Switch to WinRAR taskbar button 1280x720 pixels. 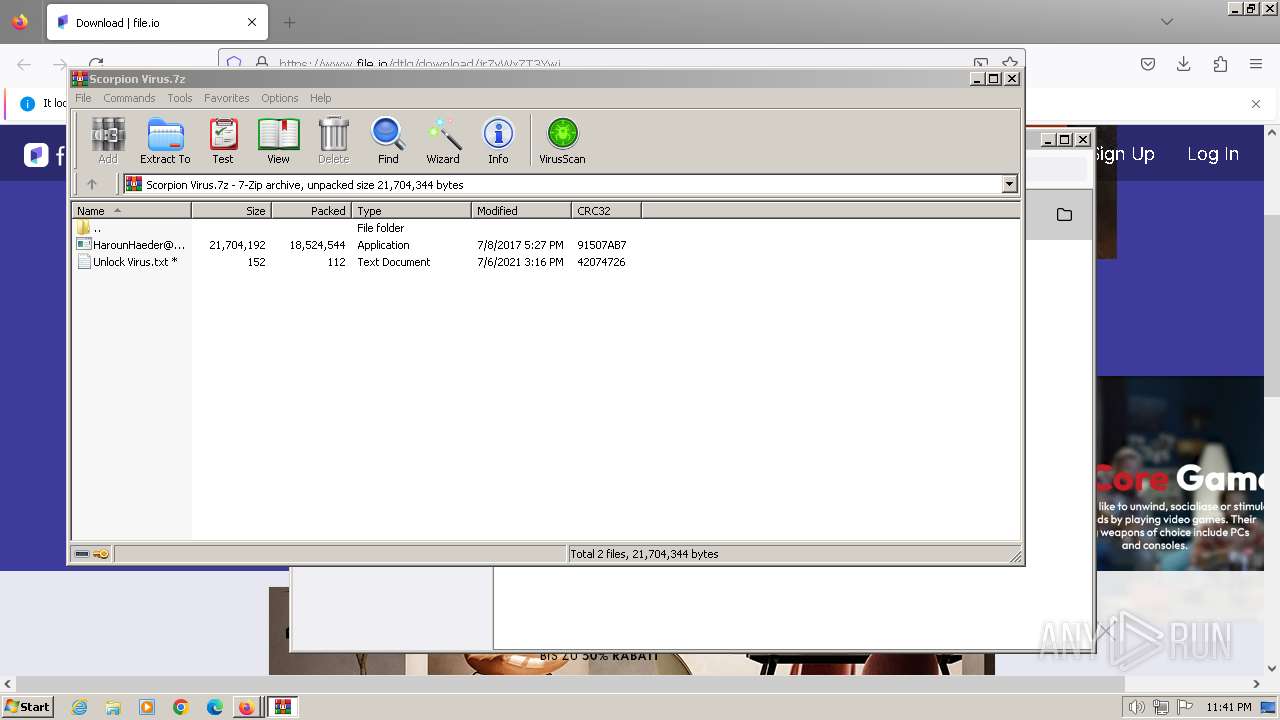coord(283,707)
